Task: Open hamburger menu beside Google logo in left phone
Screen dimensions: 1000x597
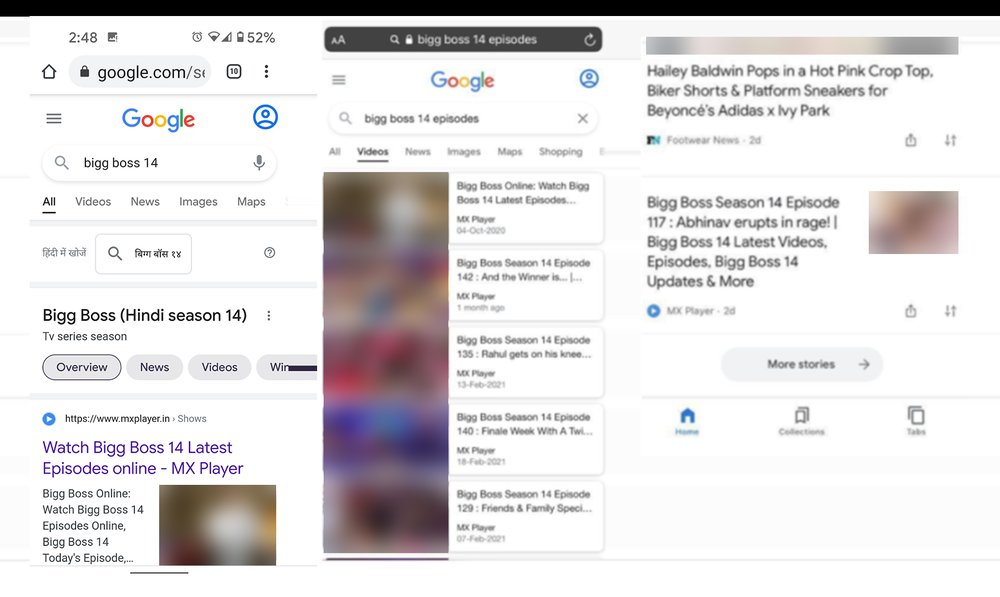Action: tap(54, 118)
